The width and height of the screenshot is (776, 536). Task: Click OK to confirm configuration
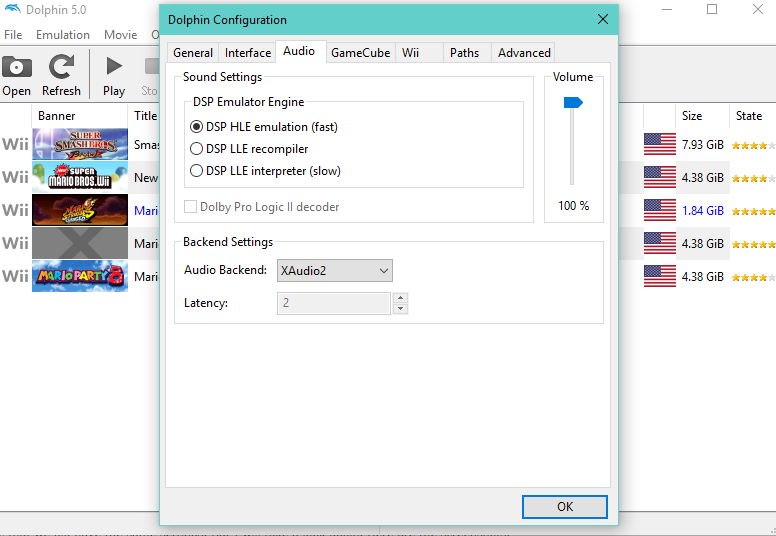point(565,507)
